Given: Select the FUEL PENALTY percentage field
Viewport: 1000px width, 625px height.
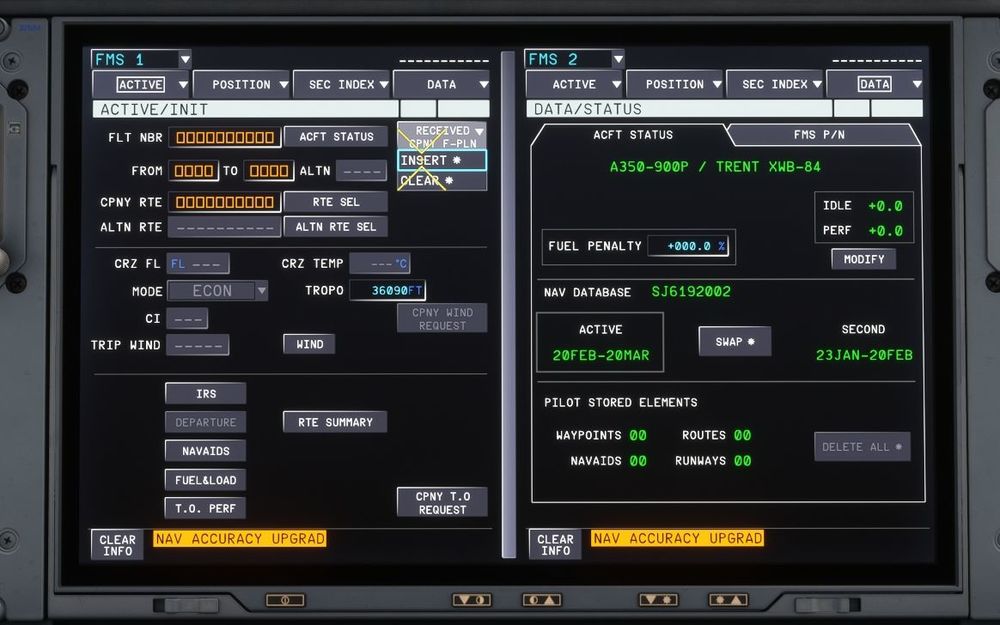Looking at the screenshot, I should coord(690,246).
